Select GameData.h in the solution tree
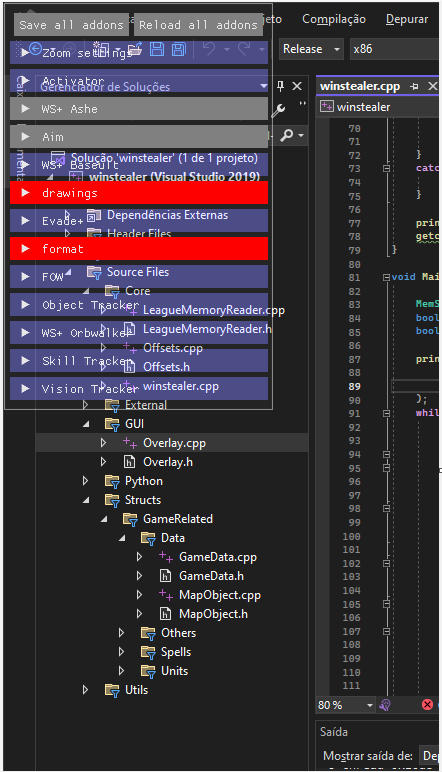This screenshot has height=772, width=442. (x=211, y=576)
